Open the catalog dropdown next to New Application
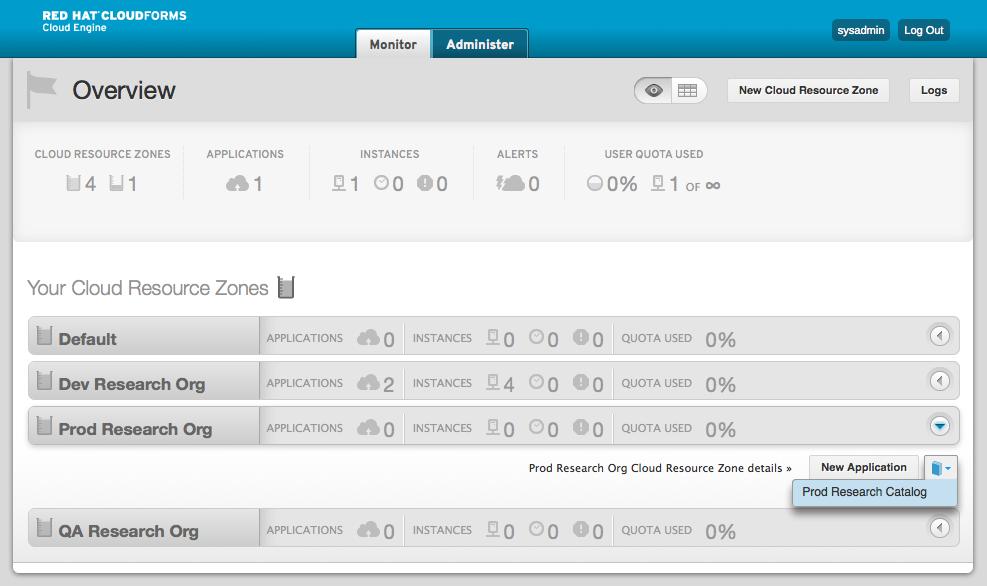The image size is (987, 586). point(941,467)
